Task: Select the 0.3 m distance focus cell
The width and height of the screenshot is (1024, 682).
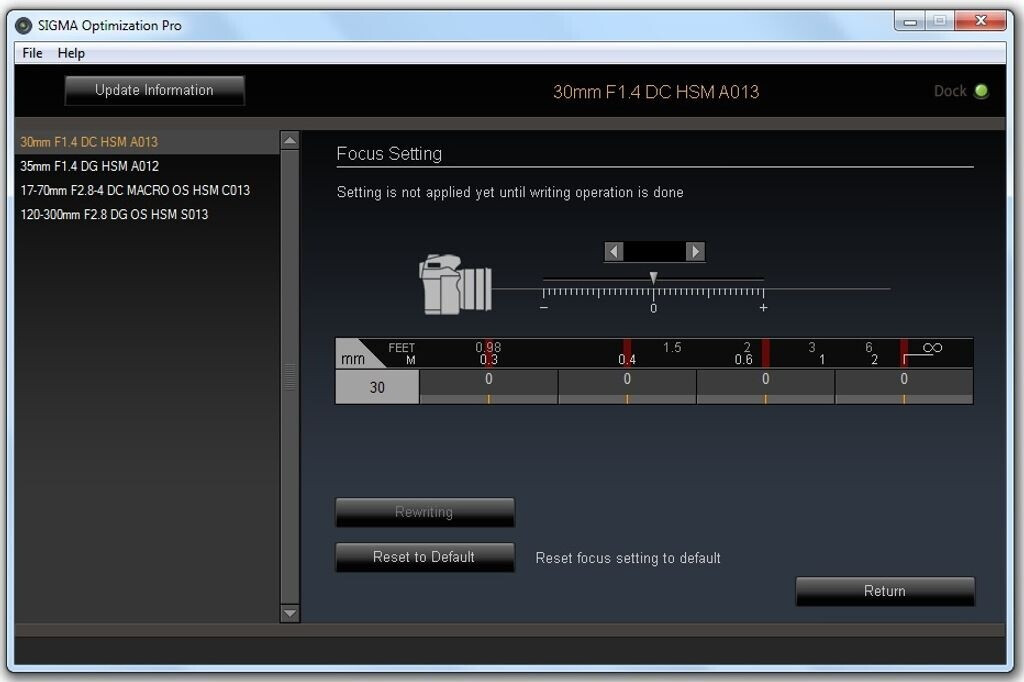Action: pos(488,385)
